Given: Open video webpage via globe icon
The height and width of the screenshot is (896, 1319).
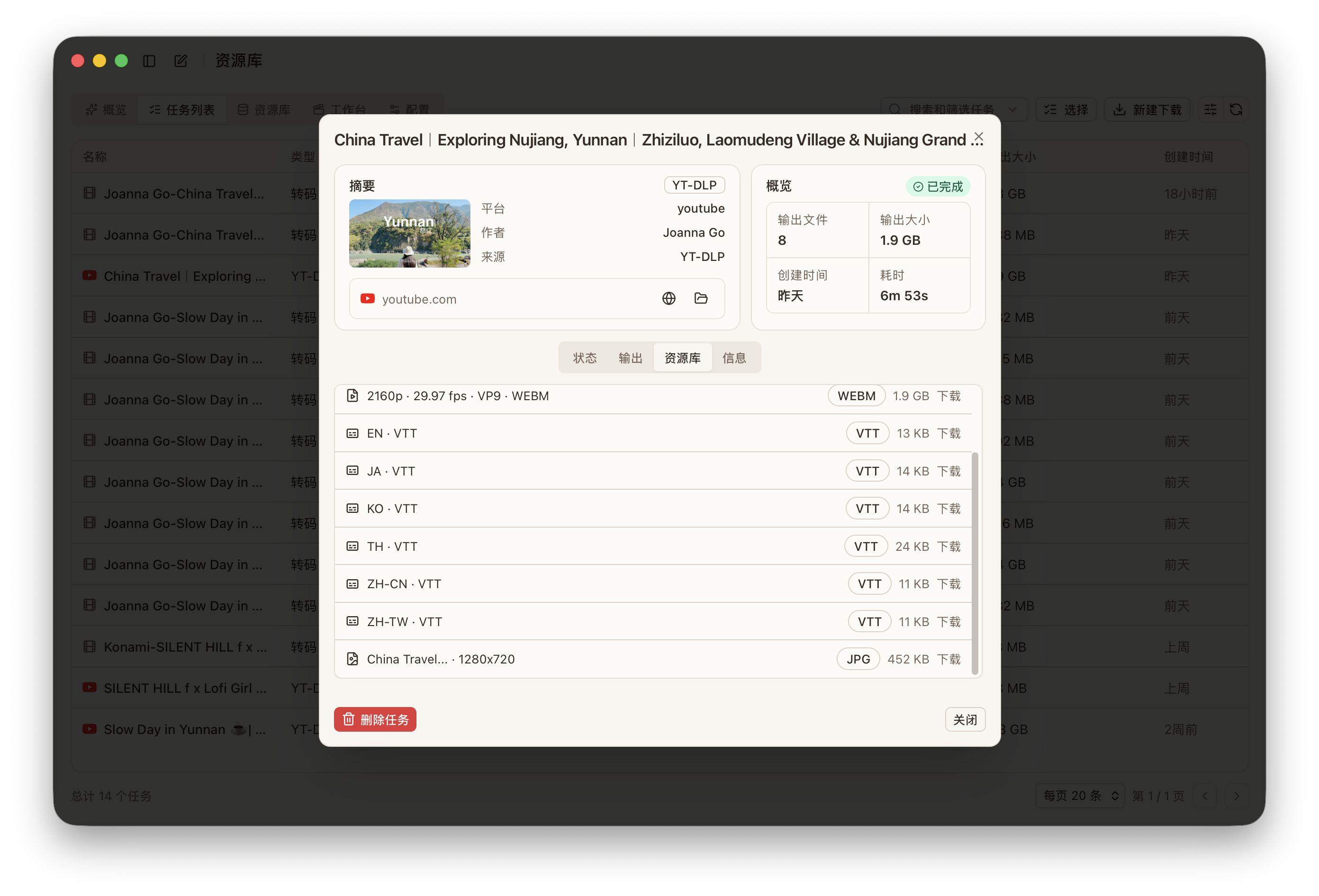Looking at the screenshot, I should (x=669, y=298).
